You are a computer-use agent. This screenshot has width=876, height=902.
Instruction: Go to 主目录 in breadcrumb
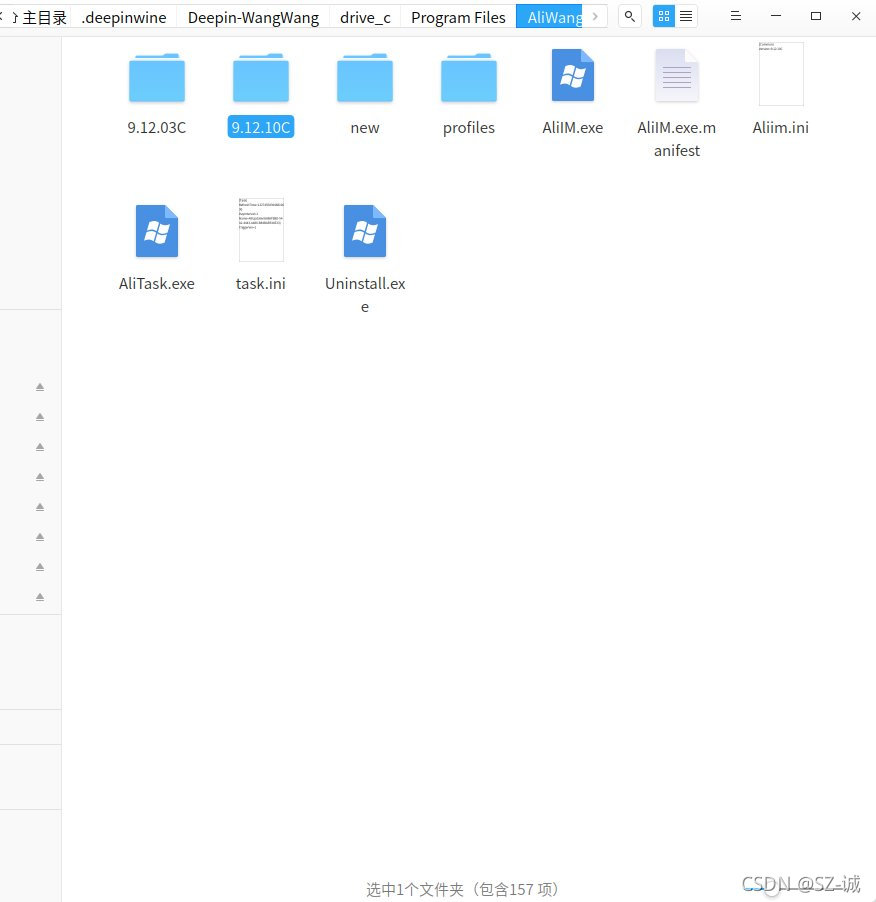tap(44, 17)
